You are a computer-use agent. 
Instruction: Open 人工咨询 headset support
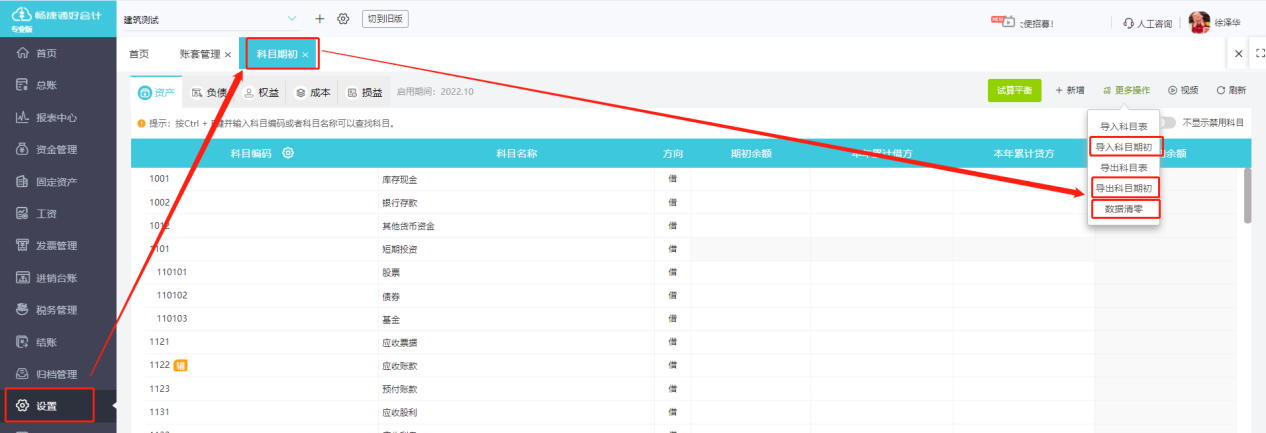tap(1149, 22)
